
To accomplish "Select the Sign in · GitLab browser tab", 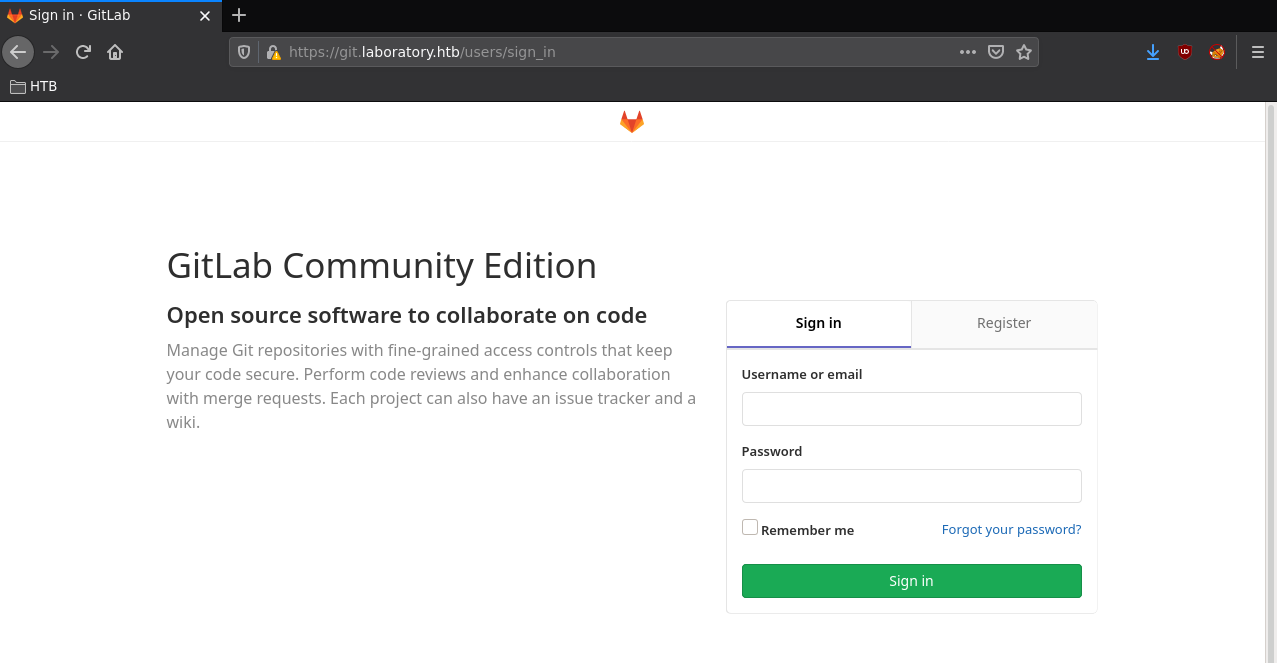I will [x=110, y=16].
